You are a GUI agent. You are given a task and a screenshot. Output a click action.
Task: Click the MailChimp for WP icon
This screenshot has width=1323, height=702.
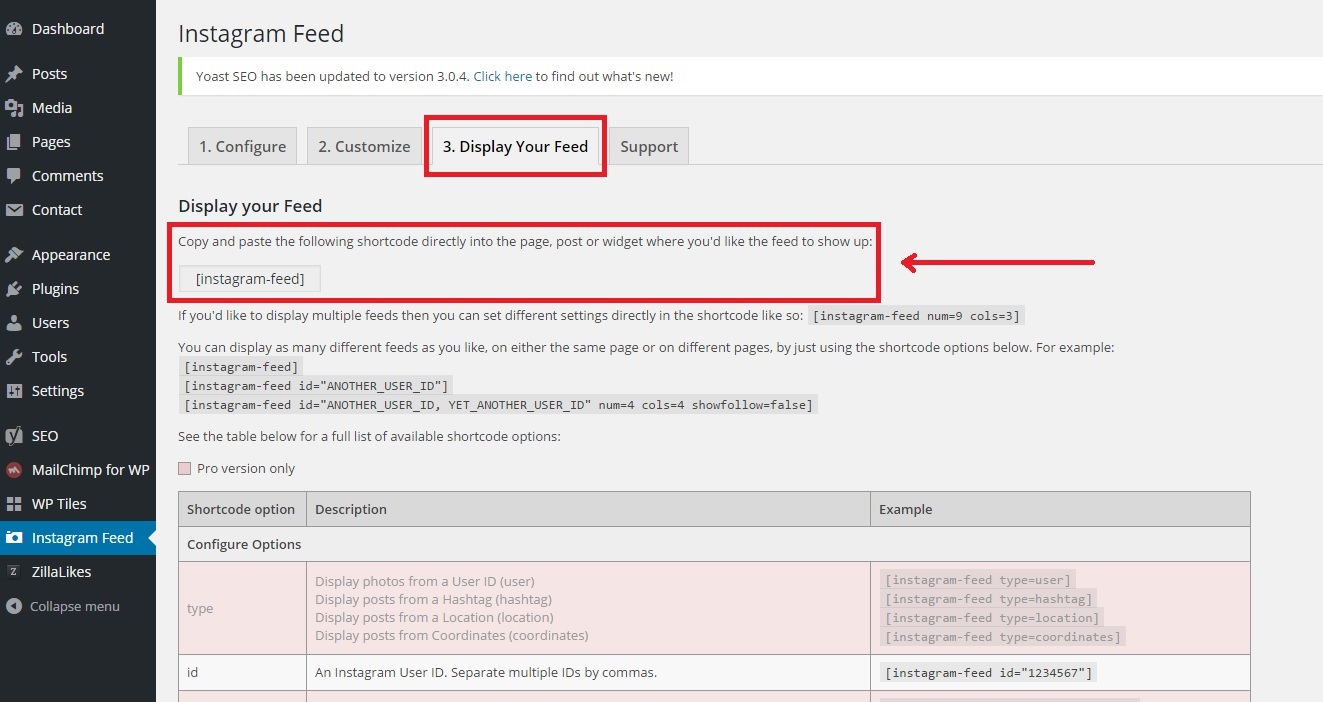(x=14, y=470)
